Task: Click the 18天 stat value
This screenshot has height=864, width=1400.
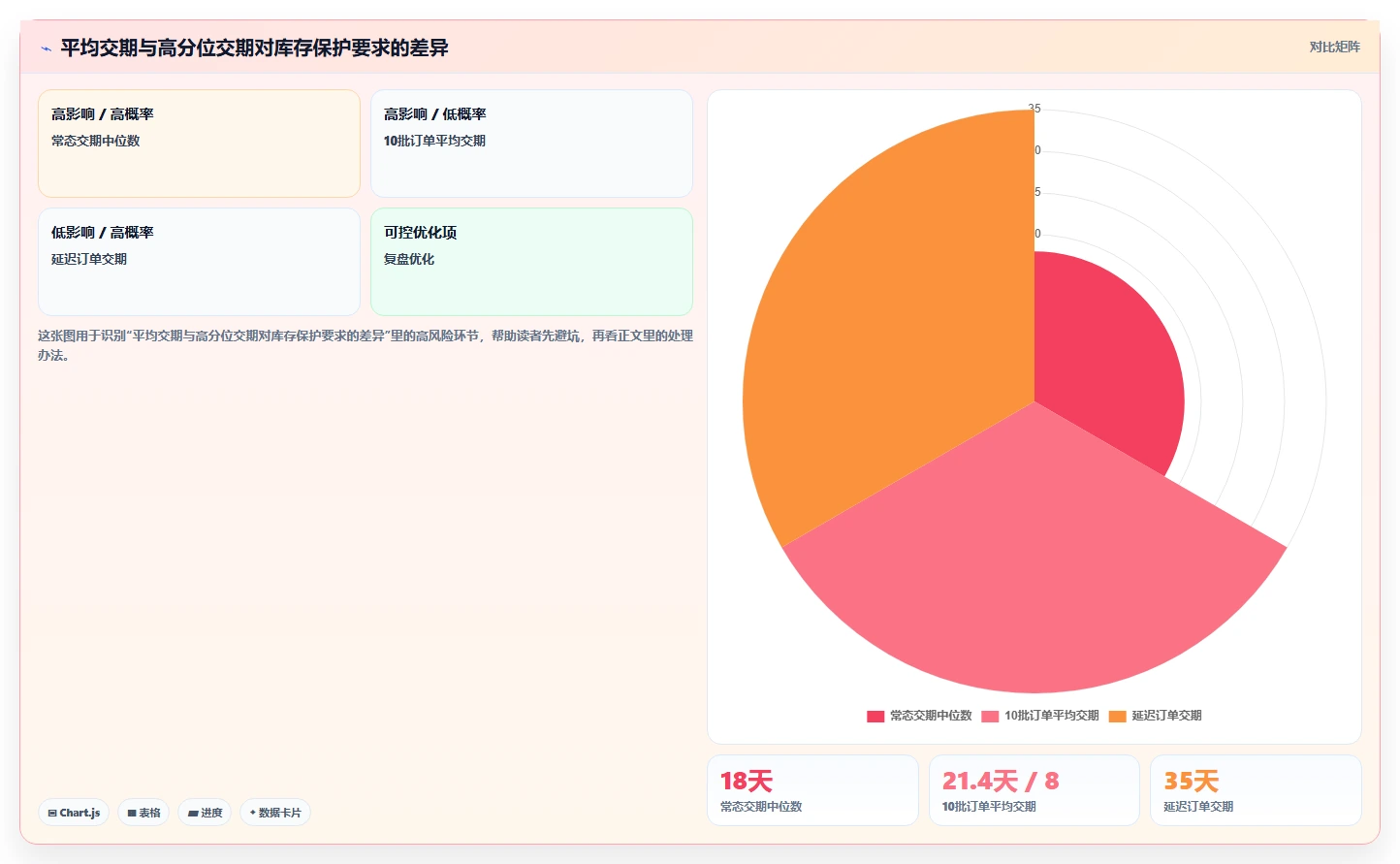Action: point(747,781)
